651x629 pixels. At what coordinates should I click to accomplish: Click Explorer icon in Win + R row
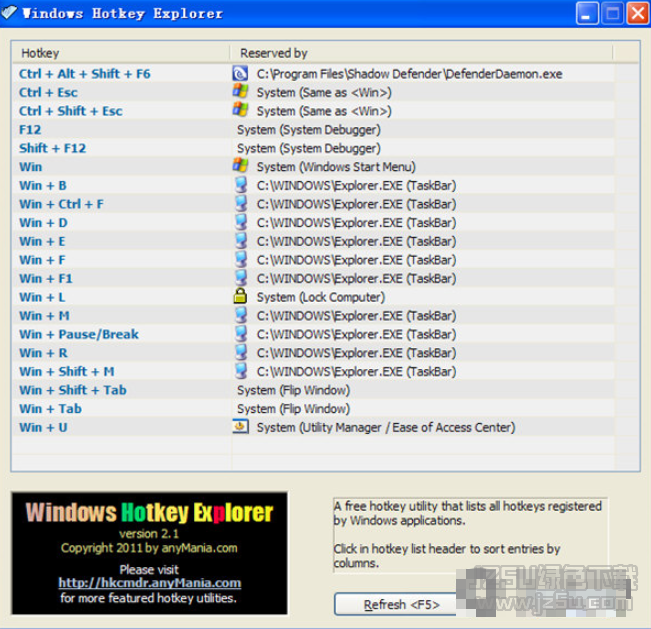241,352
